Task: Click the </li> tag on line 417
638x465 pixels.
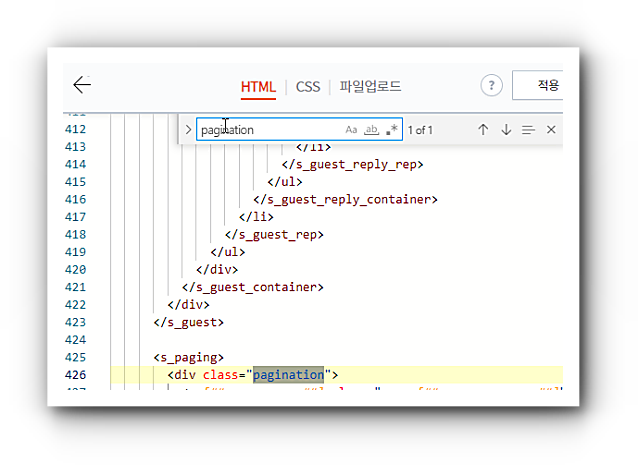Action: [256, 217]
